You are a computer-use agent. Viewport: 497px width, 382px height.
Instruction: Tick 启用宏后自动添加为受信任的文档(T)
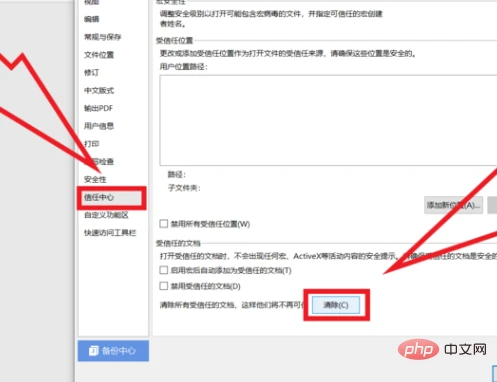click(164, 270)
